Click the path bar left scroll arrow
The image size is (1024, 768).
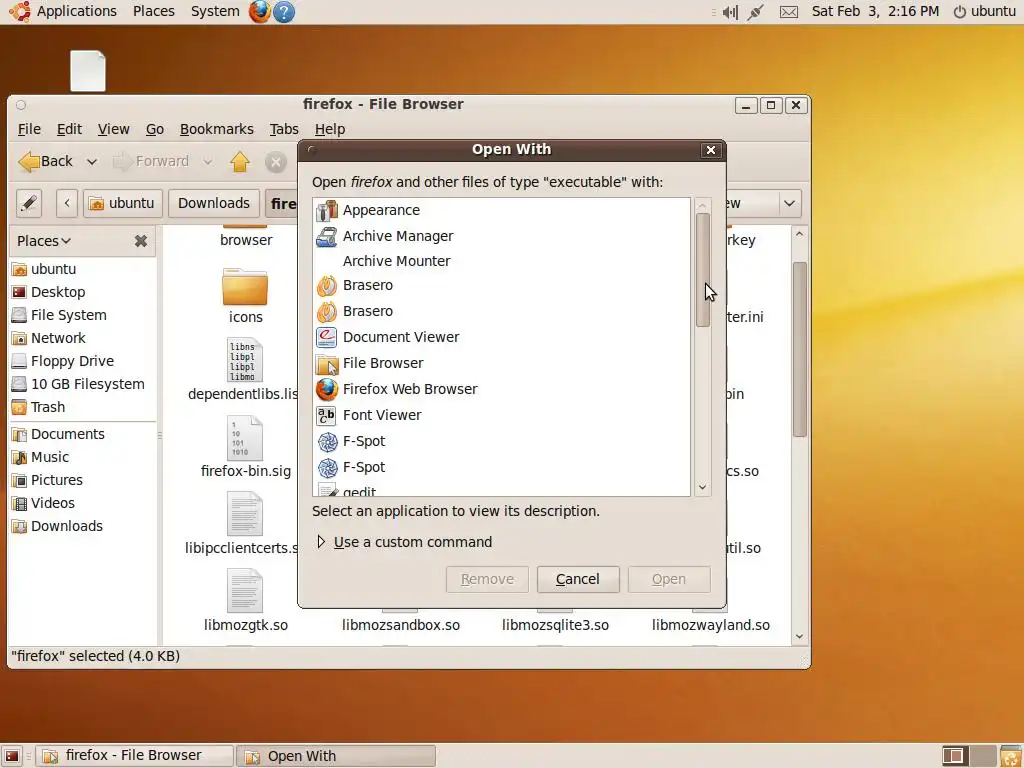(67, 204)
